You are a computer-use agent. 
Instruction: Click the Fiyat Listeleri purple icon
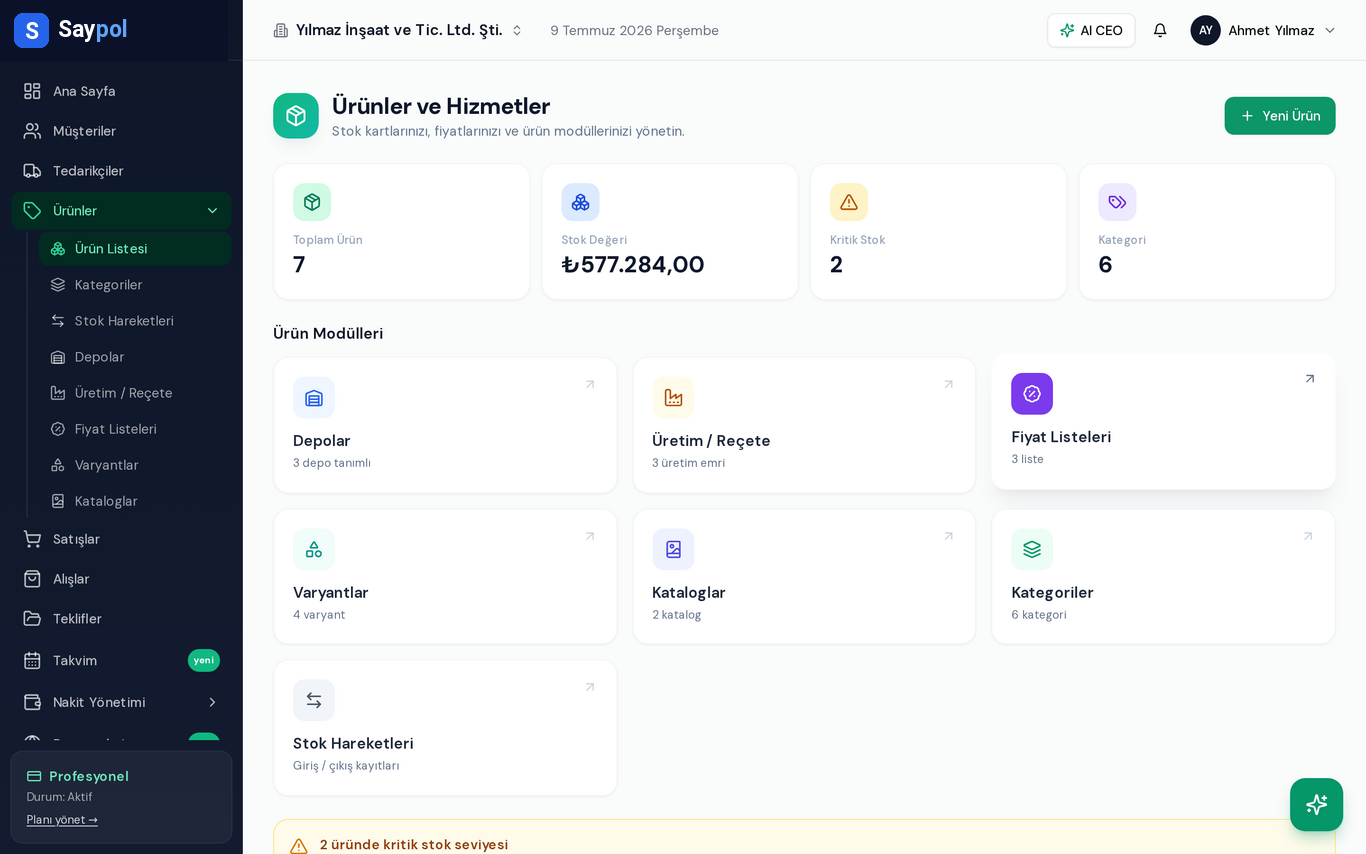pos(1032,394)
